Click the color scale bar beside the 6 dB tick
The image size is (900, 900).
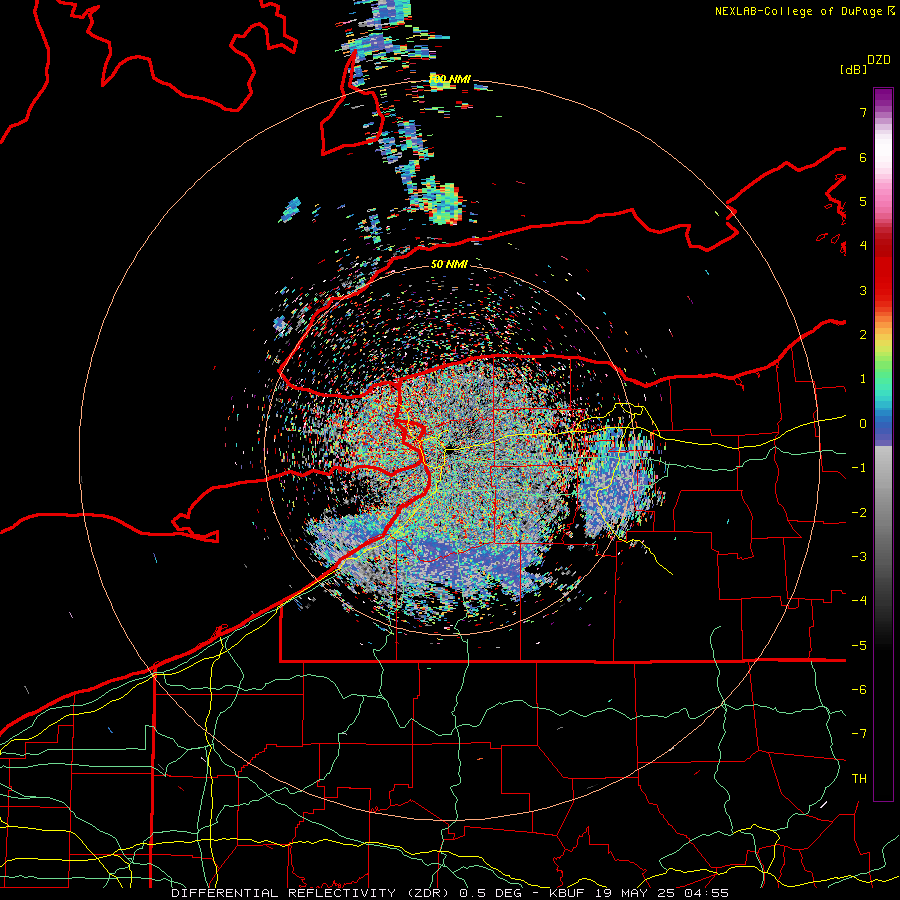click(x=883, y=157)
